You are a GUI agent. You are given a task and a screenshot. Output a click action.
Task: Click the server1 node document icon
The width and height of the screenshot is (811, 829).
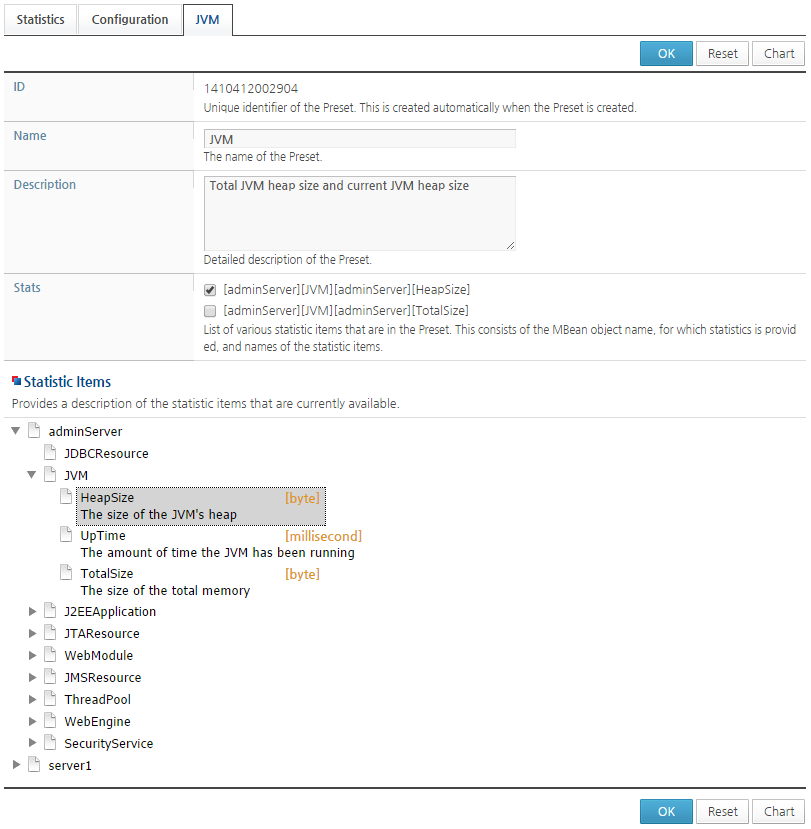34,764
